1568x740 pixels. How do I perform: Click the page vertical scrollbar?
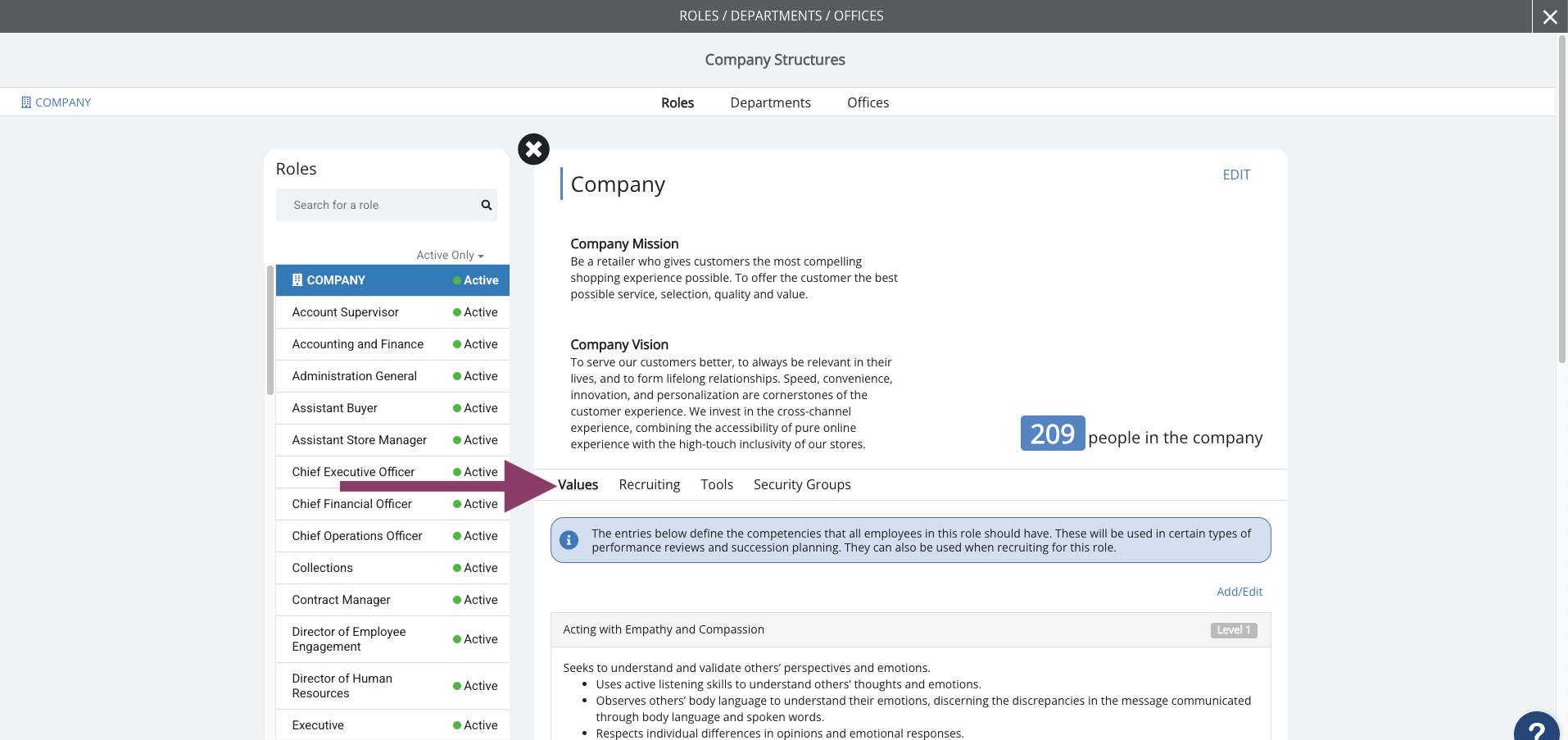[1561, 198]
